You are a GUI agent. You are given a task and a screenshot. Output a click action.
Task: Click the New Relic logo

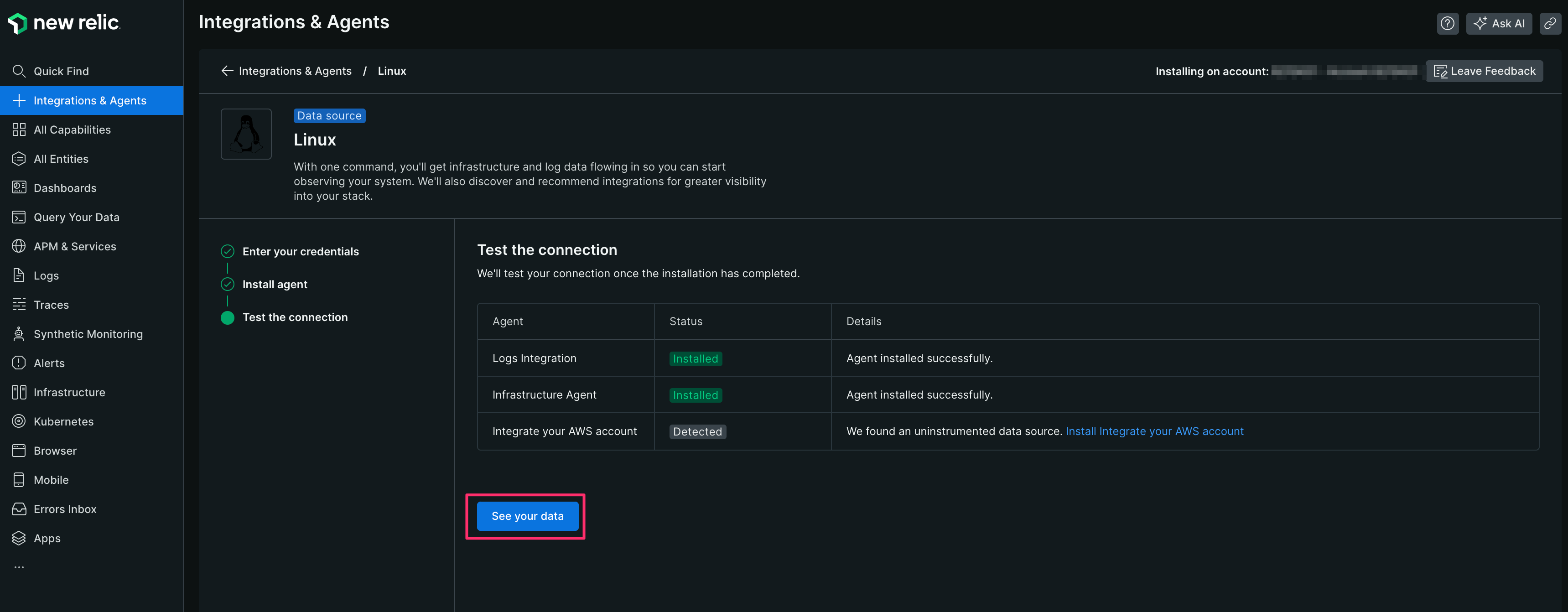(x=63, y=23)
